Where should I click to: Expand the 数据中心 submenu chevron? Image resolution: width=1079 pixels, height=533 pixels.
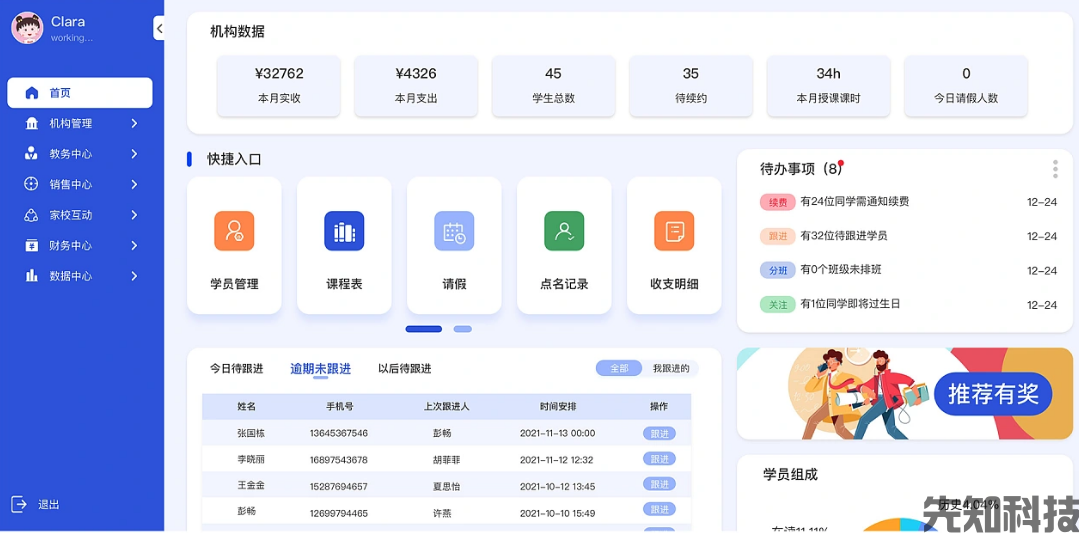tap(134, 276)
